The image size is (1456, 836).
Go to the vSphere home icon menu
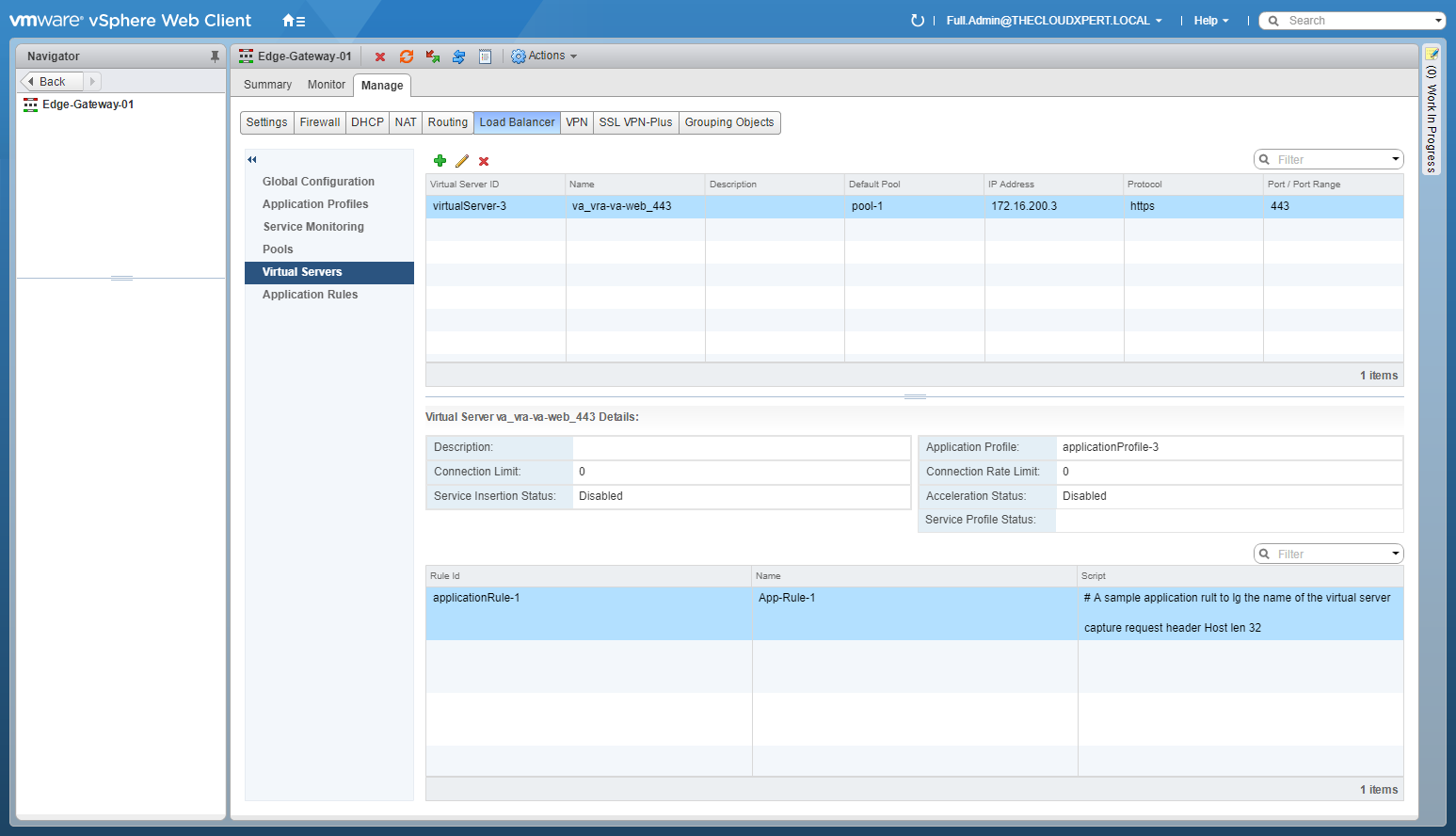pos(294,21)
